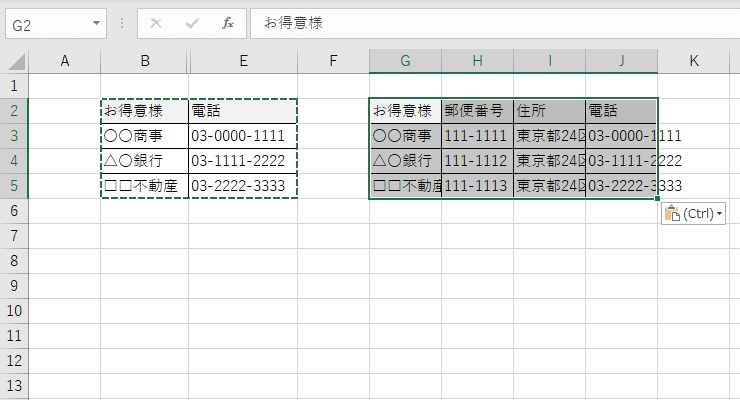Click cell I2 containing 住所
Screen dimensions: 740x400
pos(550,111)
